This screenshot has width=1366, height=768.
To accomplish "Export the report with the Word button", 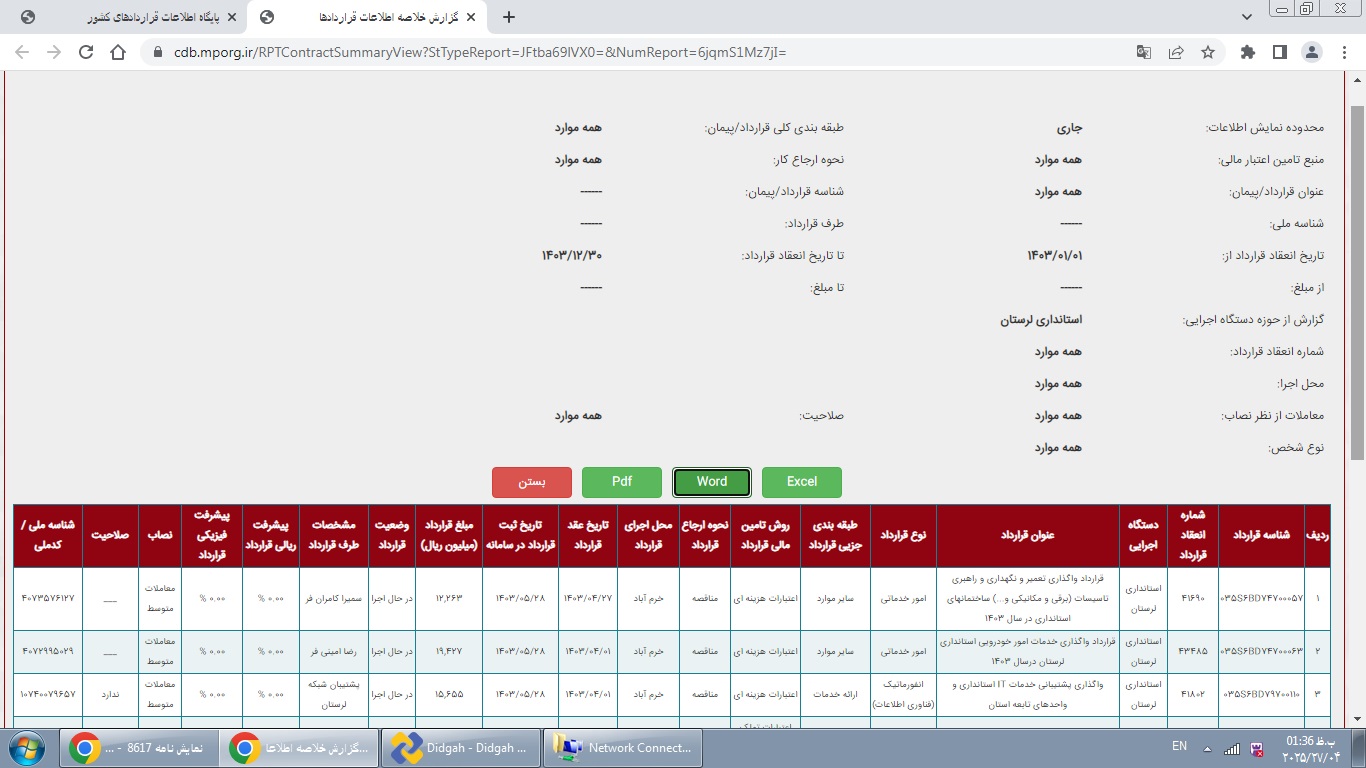I will pyautogui.click(x=712, y=482).
